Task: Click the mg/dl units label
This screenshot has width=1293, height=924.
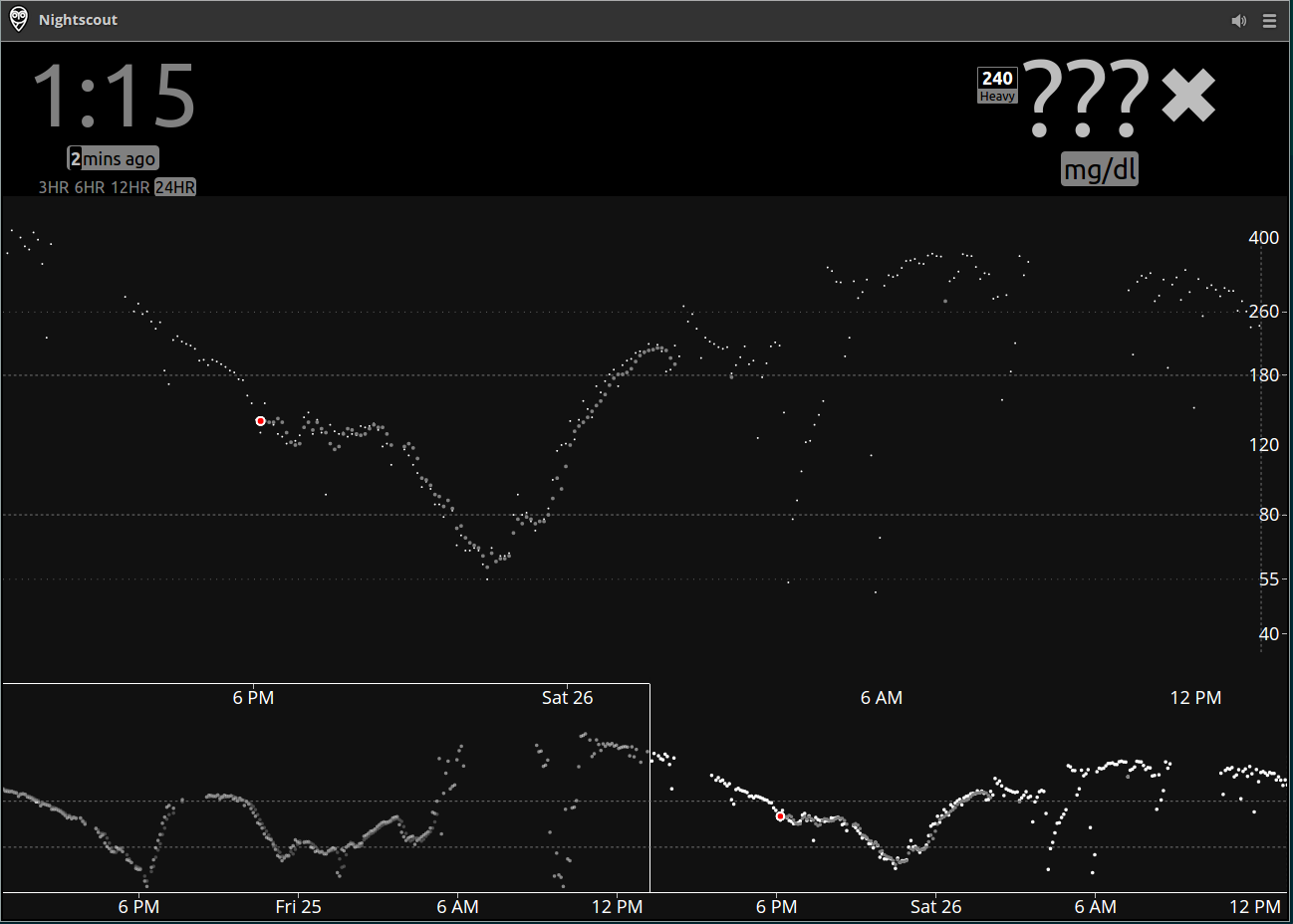Action: 1101,169
